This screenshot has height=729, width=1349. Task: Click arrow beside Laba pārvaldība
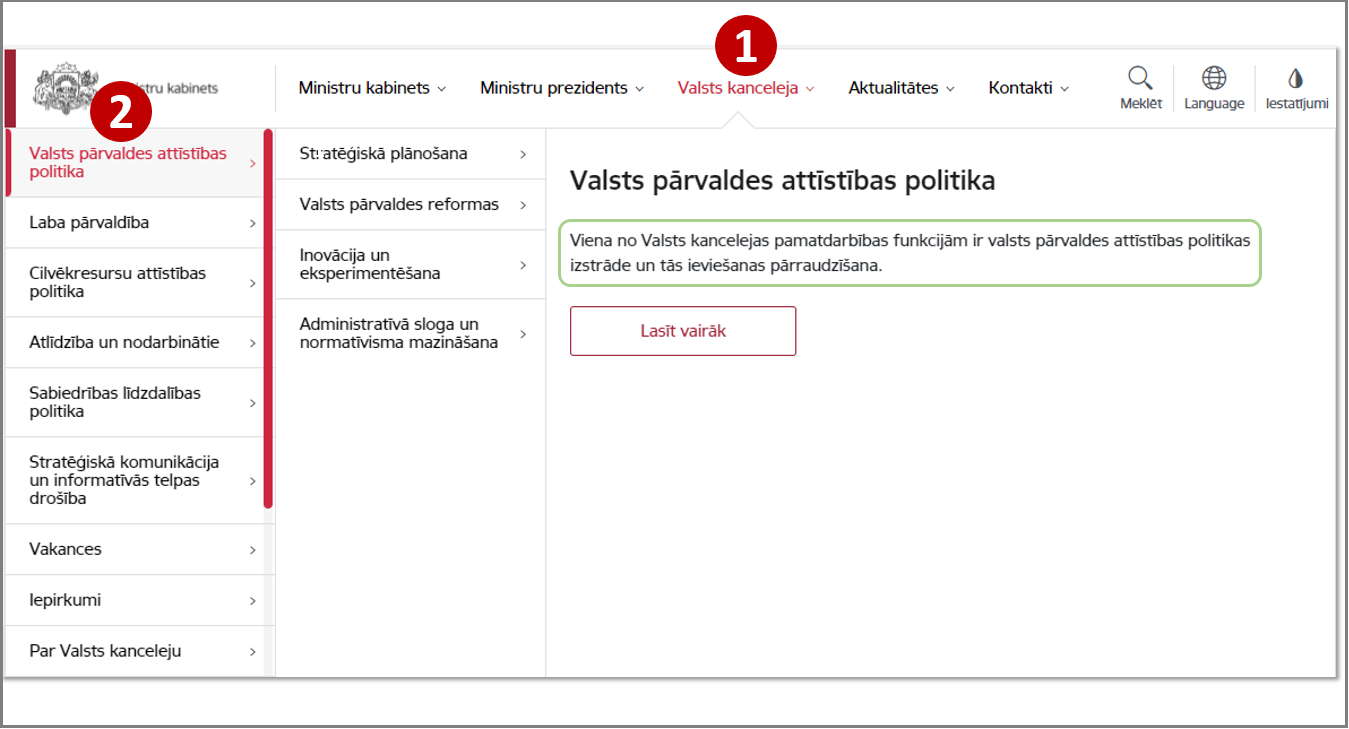click(252, 223)
